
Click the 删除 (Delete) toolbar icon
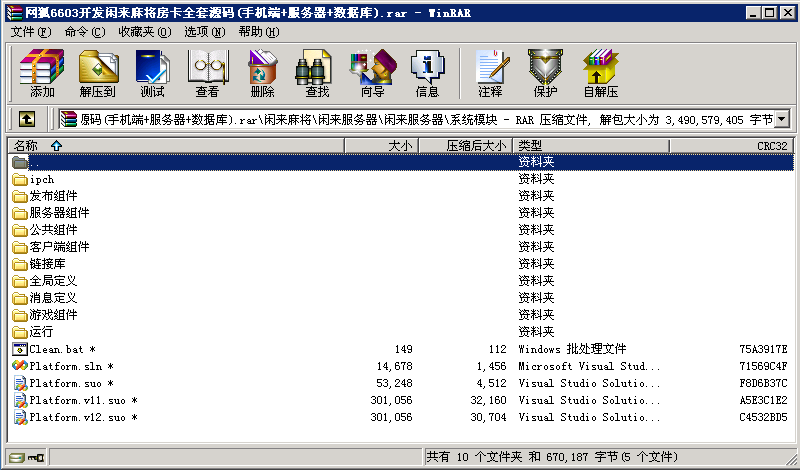262,73
